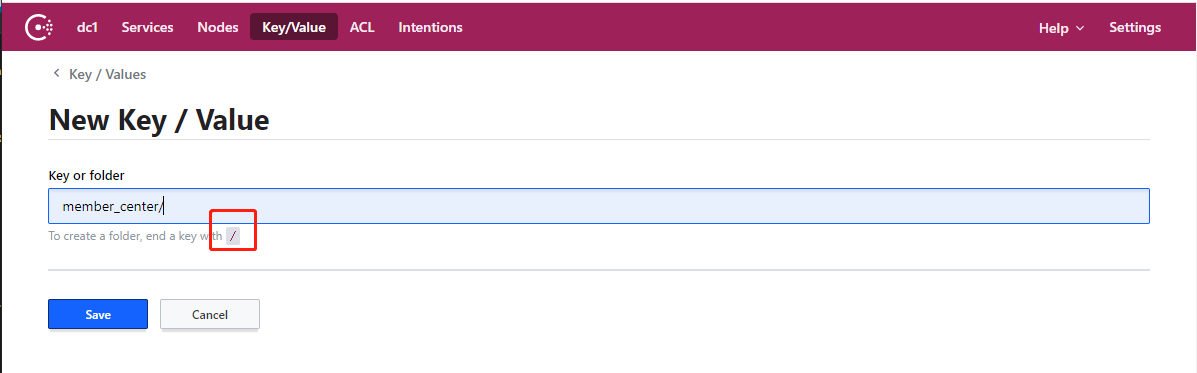1197x373 pixels.
Task: Click the New Key / Value heading
Action: coord(159,120)
